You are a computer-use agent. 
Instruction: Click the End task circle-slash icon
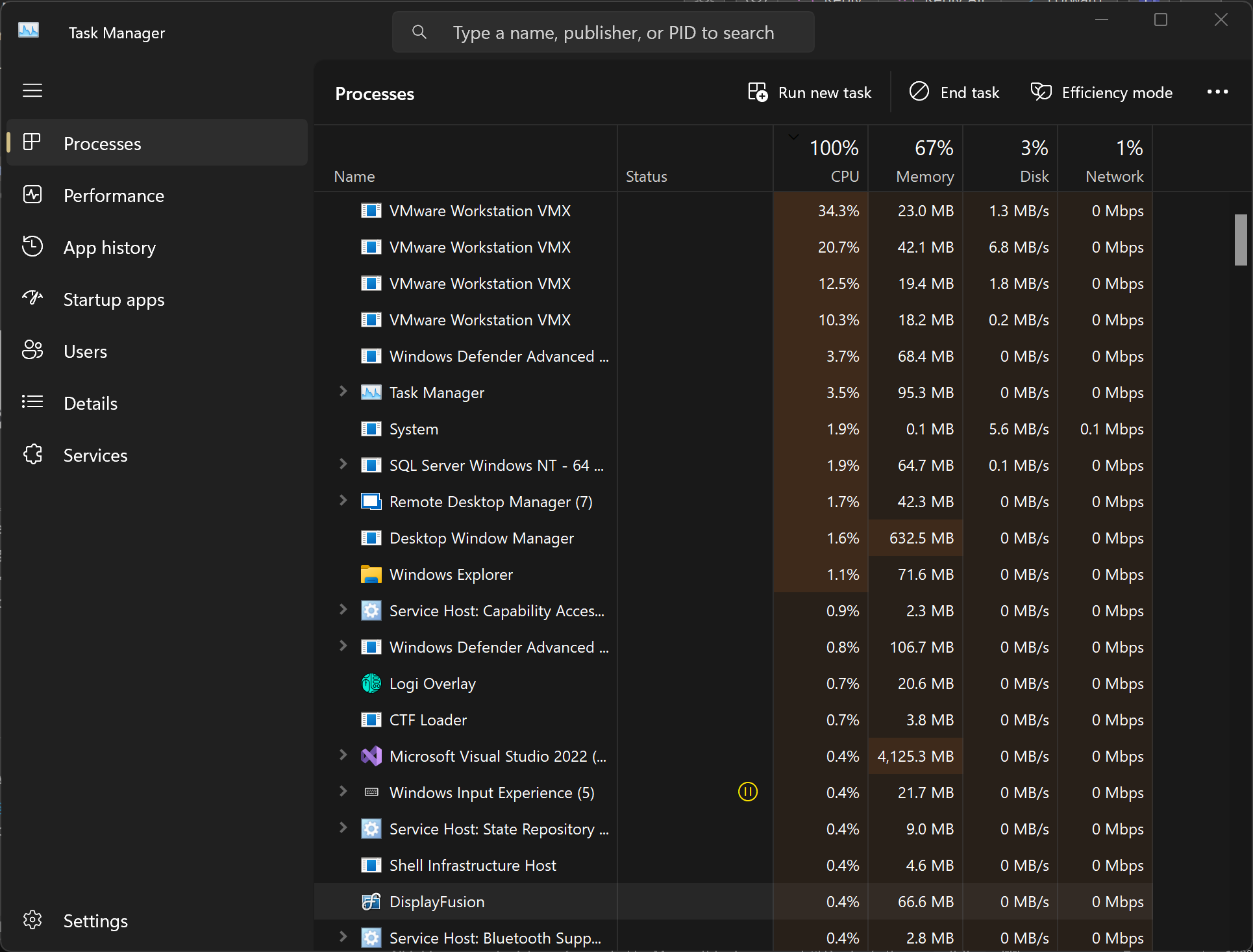coord(919,92)
